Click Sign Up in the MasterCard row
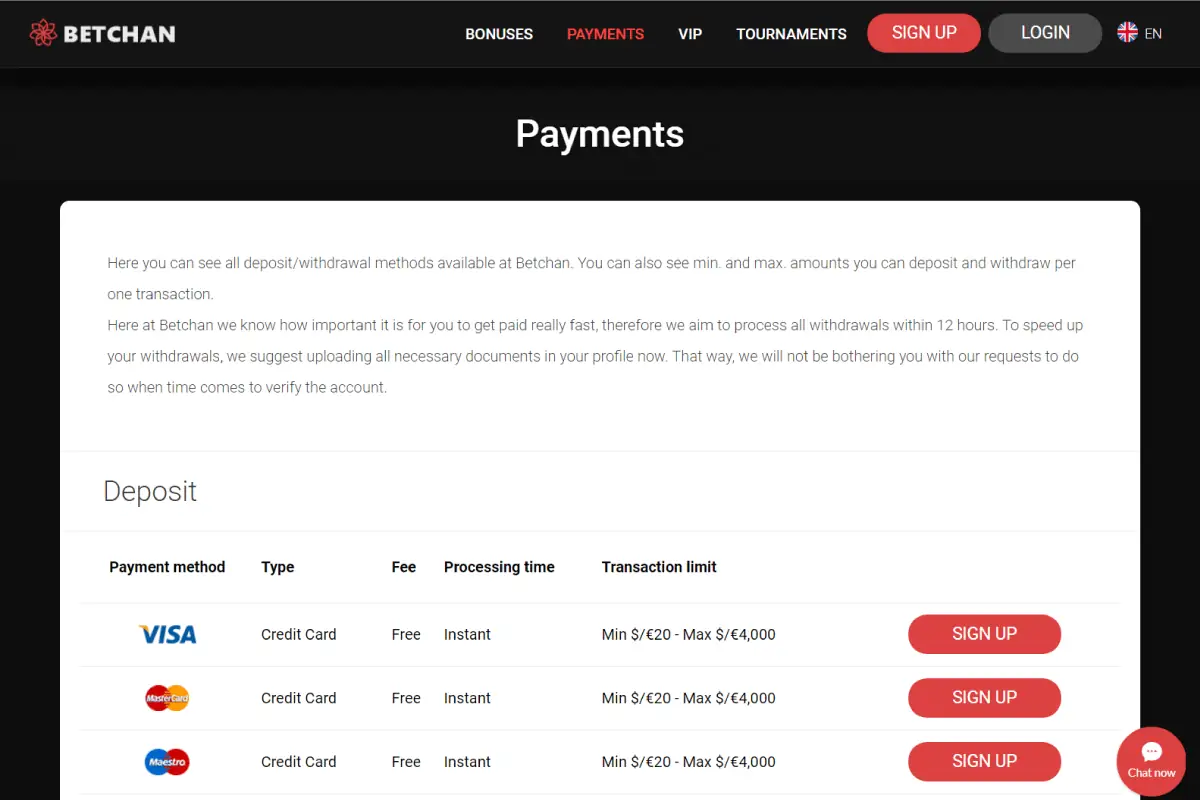1200x800 pixels. point(984,698)
